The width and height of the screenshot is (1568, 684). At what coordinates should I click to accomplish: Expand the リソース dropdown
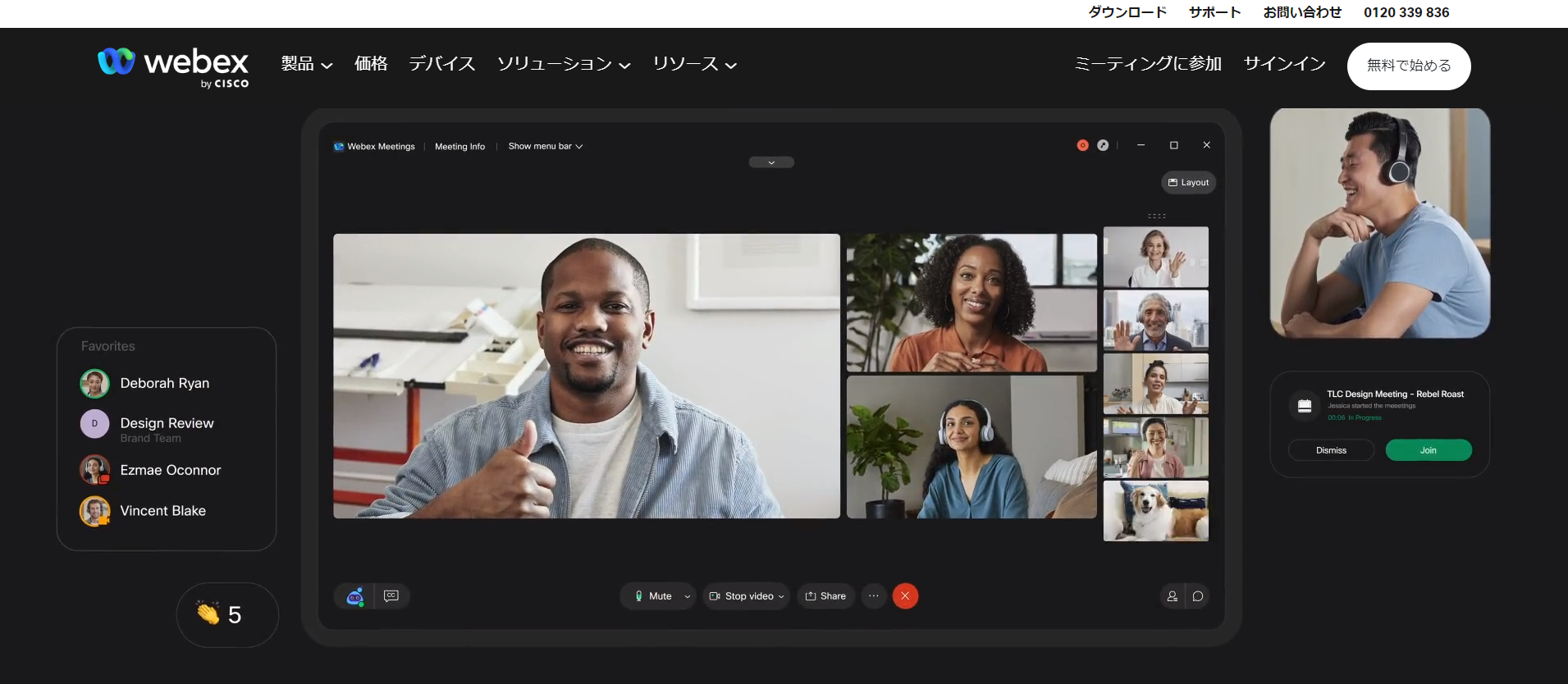(695, 64)
